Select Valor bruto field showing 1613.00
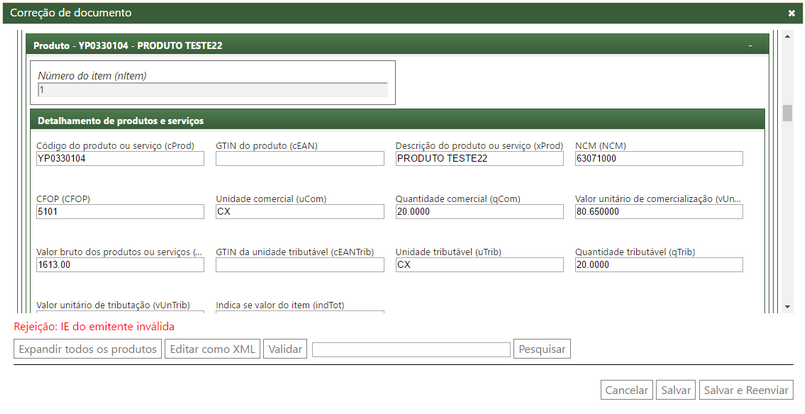The image size is (805, 414). click(x=120, y=265)
